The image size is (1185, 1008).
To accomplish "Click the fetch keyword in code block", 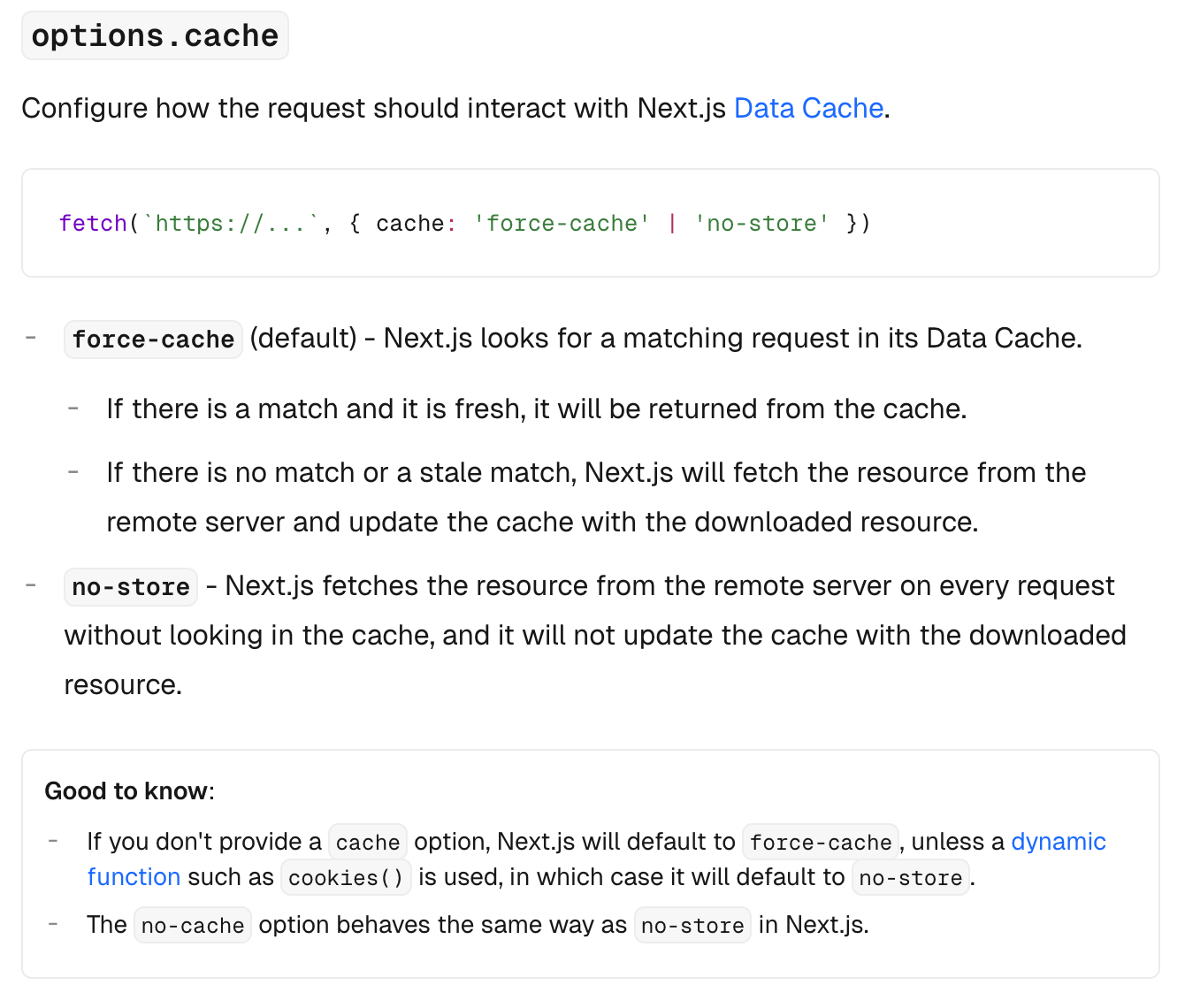I will click(x=93, y=223).
